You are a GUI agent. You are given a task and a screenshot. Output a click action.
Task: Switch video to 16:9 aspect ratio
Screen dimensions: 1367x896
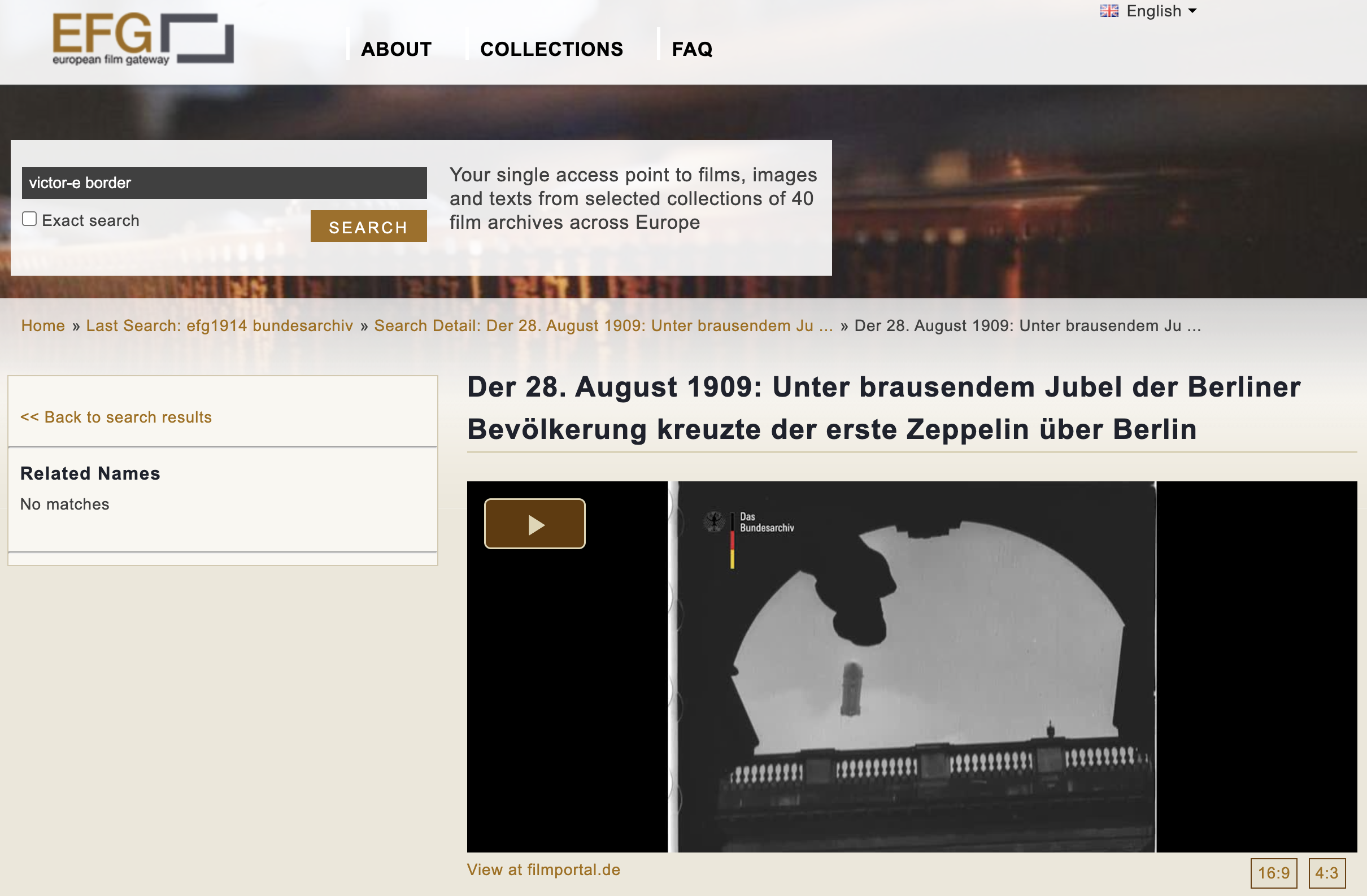[1273, 873]
